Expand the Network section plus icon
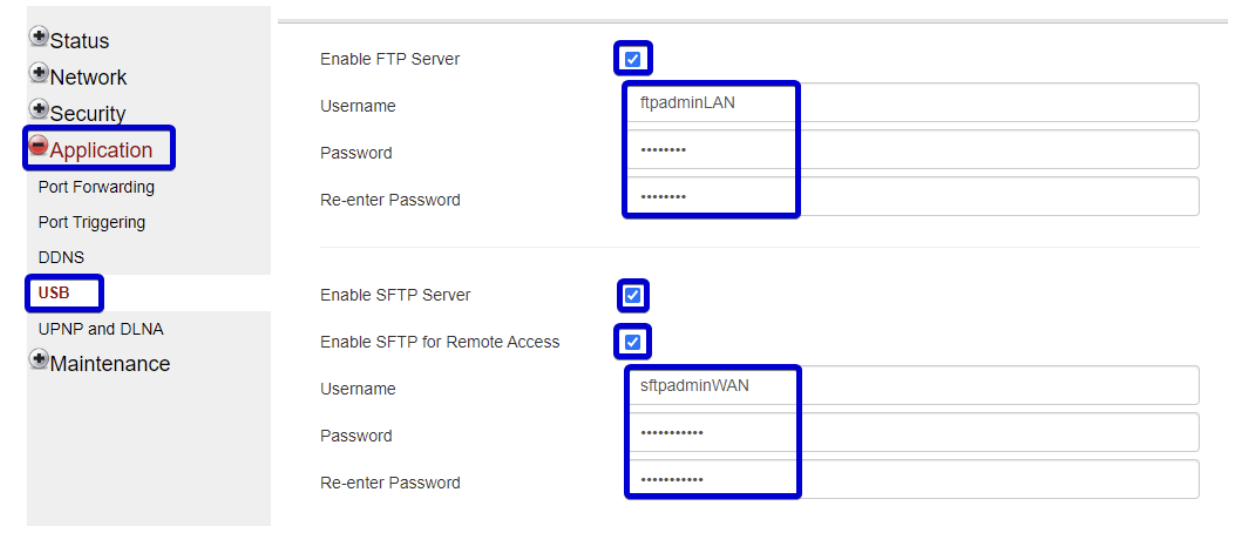Viewport: 1257px width, 551px height. click(39, 73)
